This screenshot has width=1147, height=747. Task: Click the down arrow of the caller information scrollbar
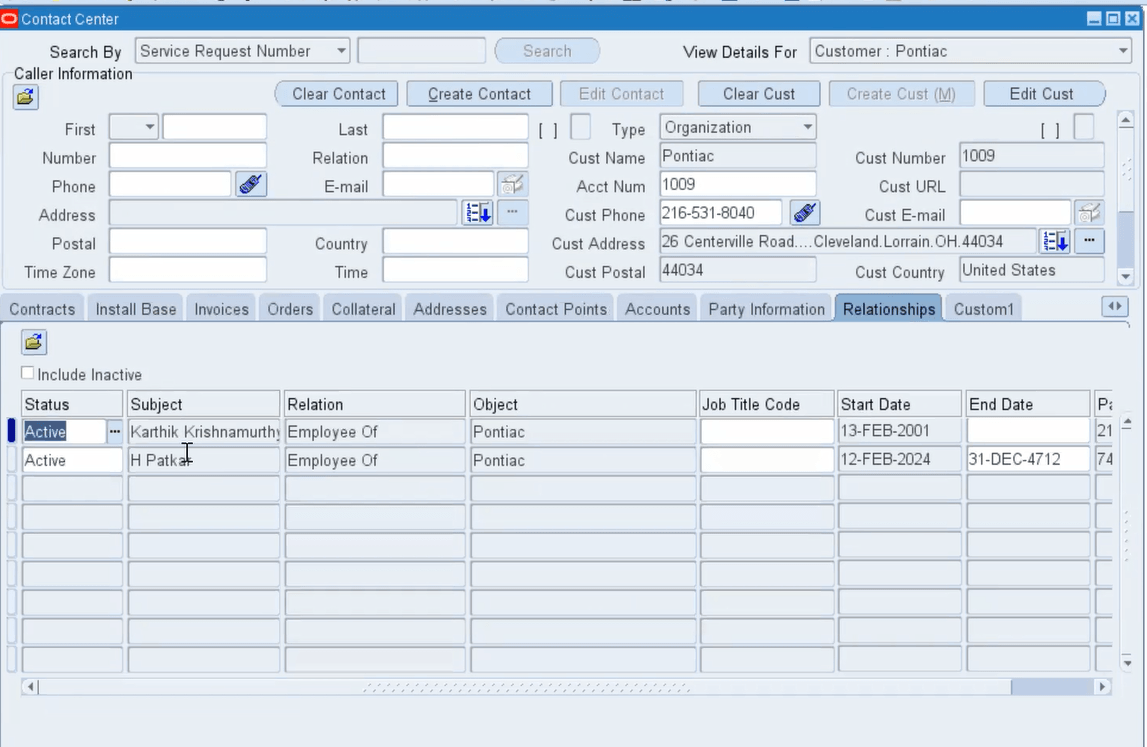pyautogui.click(x=1127, y=277)
